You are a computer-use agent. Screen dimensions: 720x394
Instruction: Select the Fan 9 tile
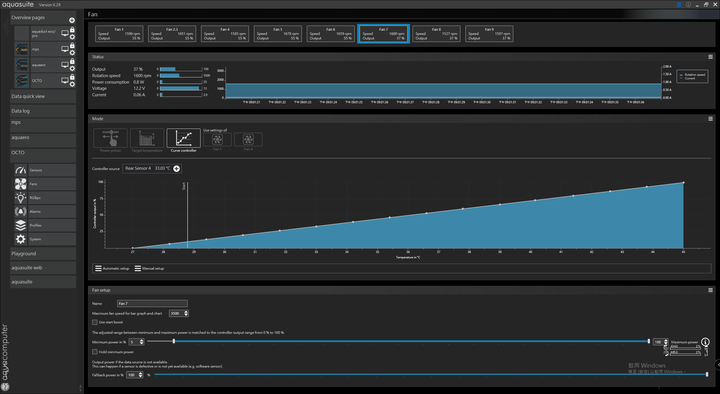click(x=489, y=34)
